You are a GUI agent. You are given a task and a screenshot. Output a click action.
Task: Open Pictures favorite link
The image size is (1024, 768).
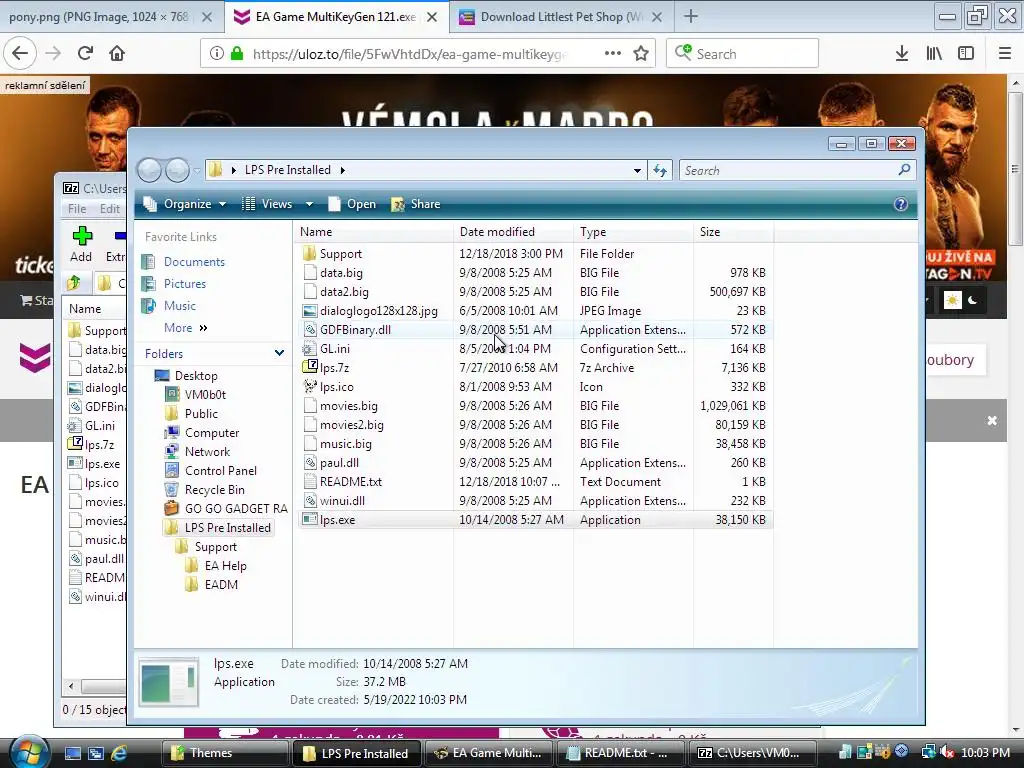[184, 284]
